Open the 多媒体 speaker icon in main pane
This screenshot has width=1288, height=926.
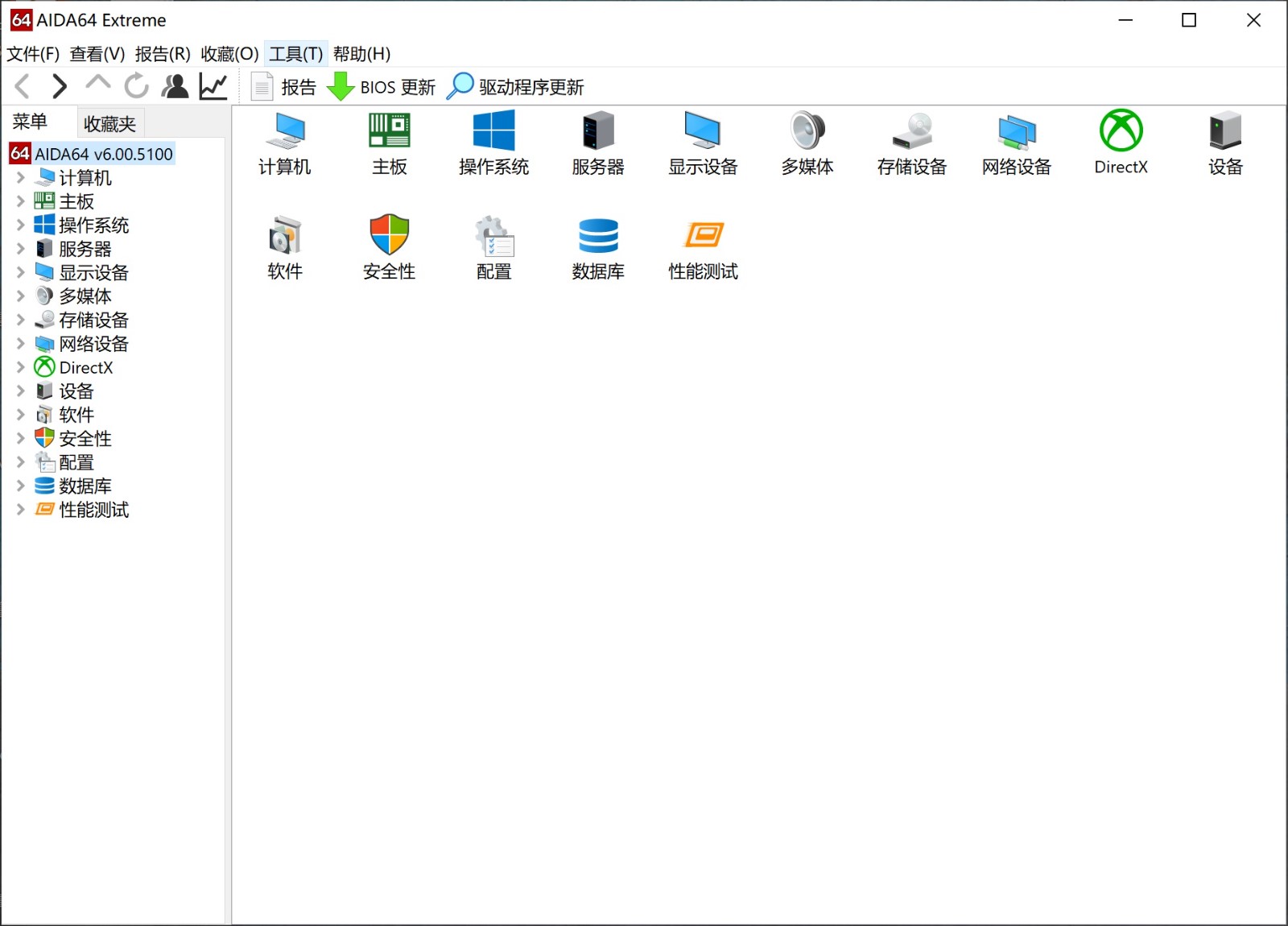click(807, 144)
